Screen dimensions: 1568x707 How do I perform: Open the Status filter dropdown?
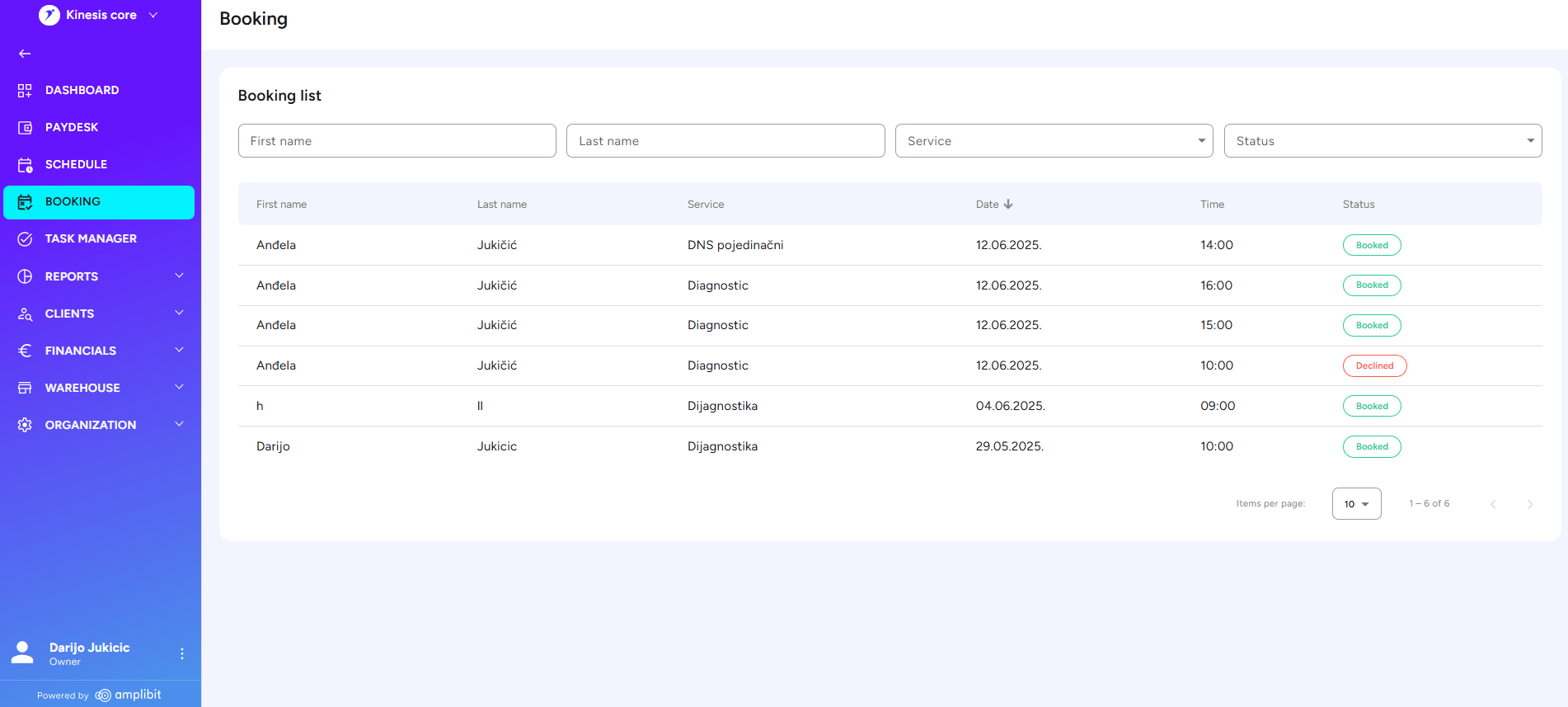click(x=1383, y=141)
